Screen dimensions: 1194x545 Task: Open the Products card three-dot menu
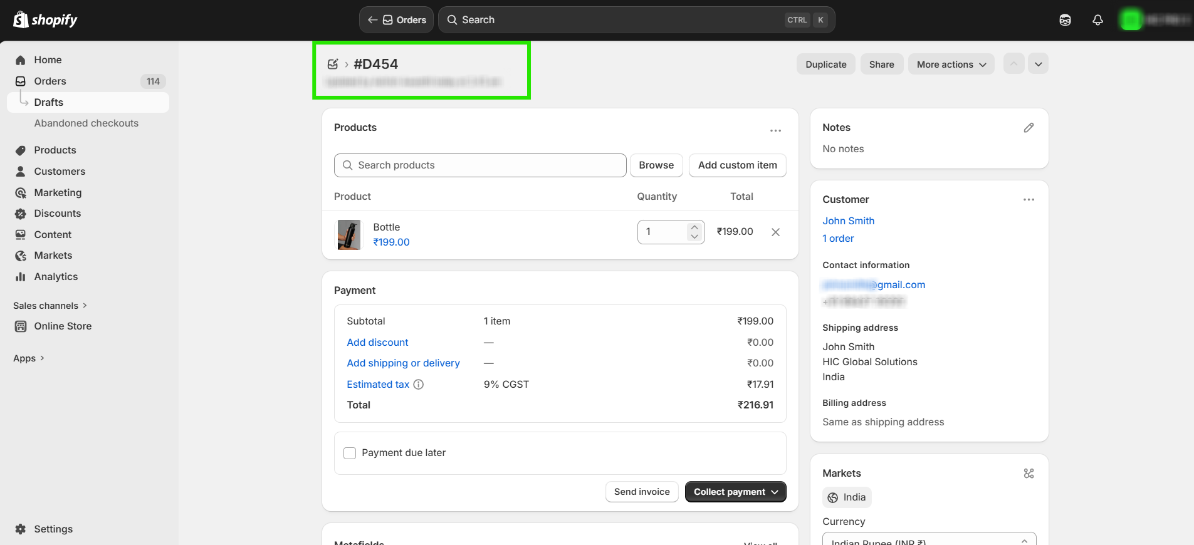pos(775,130)
